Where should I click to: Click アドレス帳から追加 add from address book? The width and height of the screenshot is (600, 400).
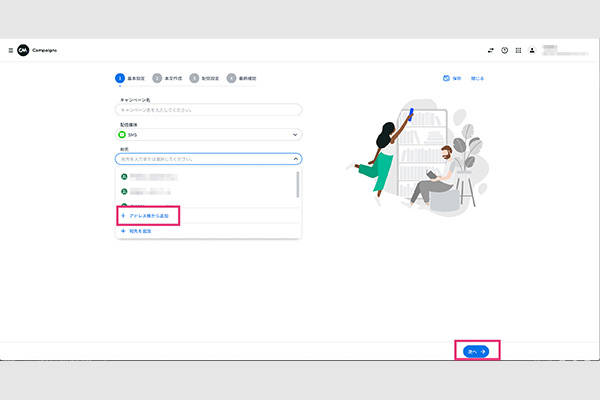(145, 216)
